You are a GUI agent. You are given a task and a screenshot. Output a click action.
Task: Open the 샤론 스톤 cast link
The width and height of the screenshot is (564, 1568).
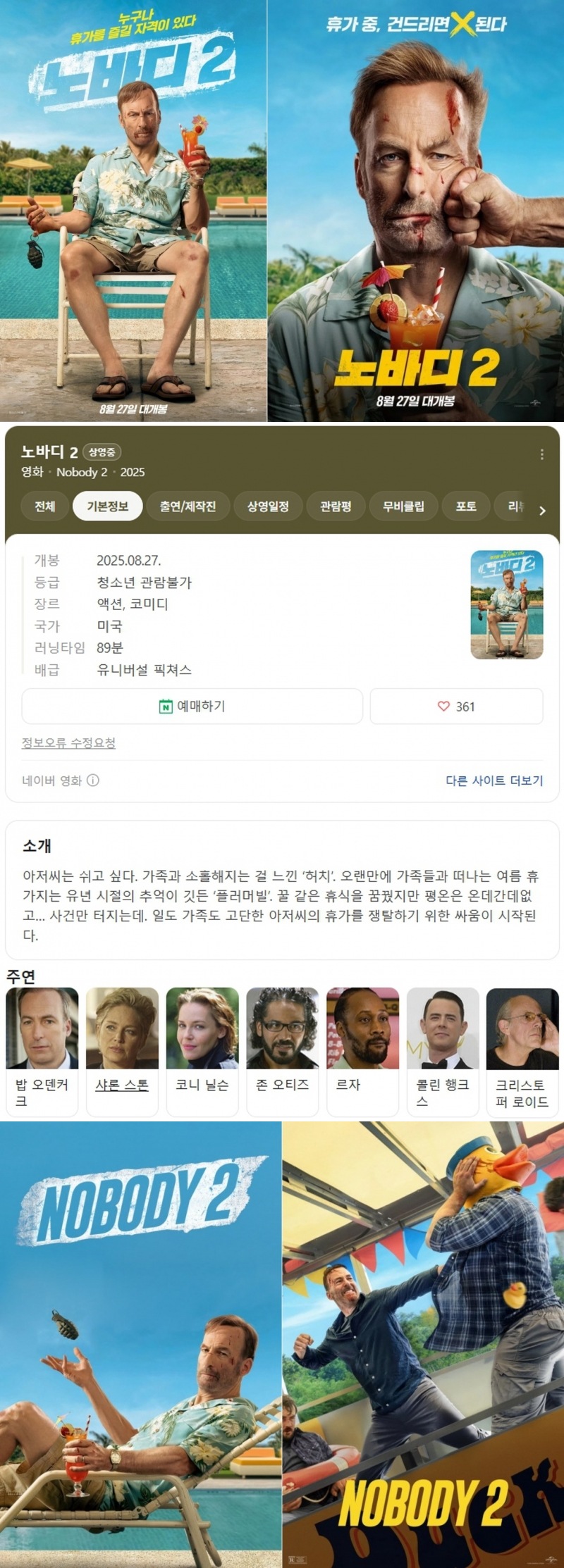[122, 1085]
